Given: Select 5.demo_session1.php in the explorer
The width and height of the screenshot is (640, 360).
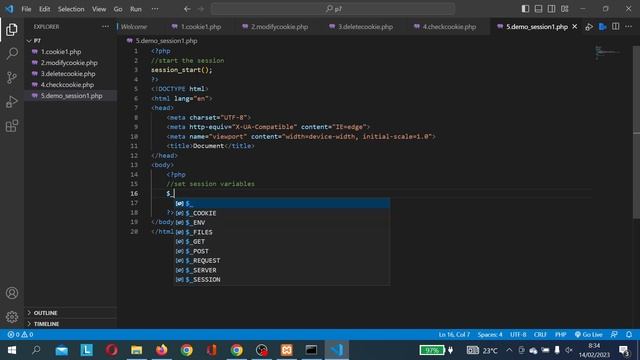Looking at the screenshot, I should [71, 96].
